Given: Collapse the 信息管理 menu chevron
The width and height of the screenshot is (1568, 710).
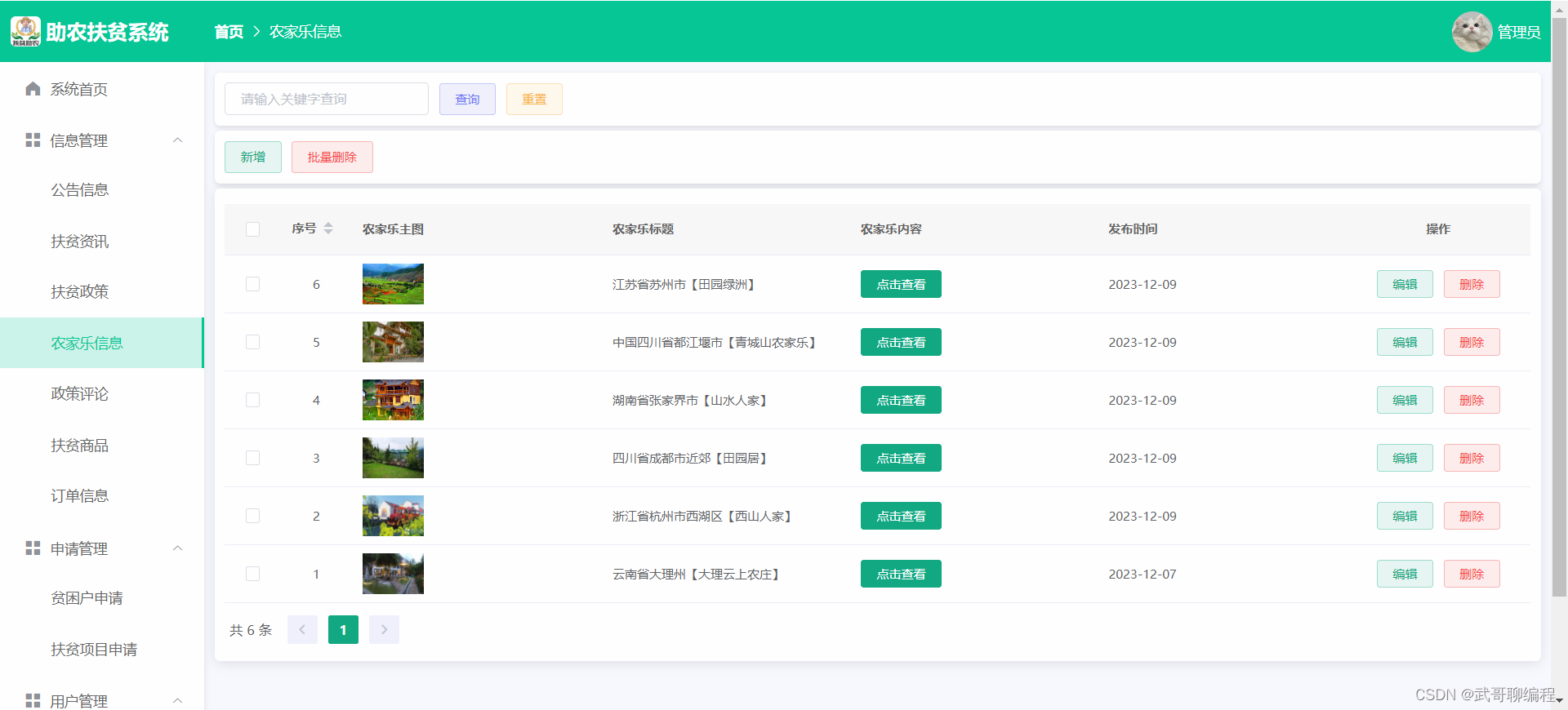Looking at the screenshot, I should pos(177,140).
